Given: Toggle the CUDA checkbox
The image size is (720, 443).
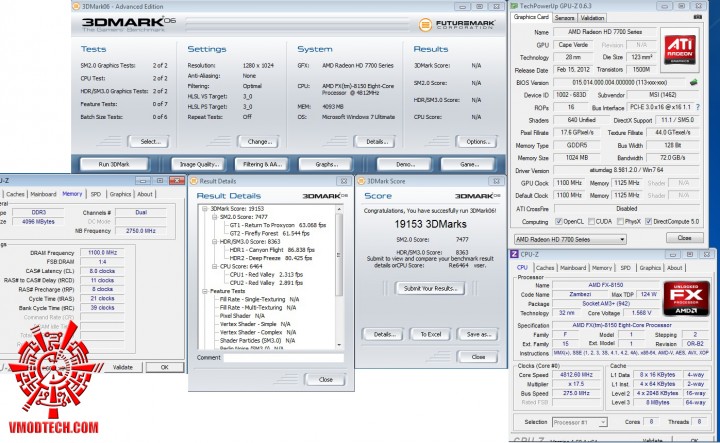Looking at the screenshot, I should (x=591, y=221).
